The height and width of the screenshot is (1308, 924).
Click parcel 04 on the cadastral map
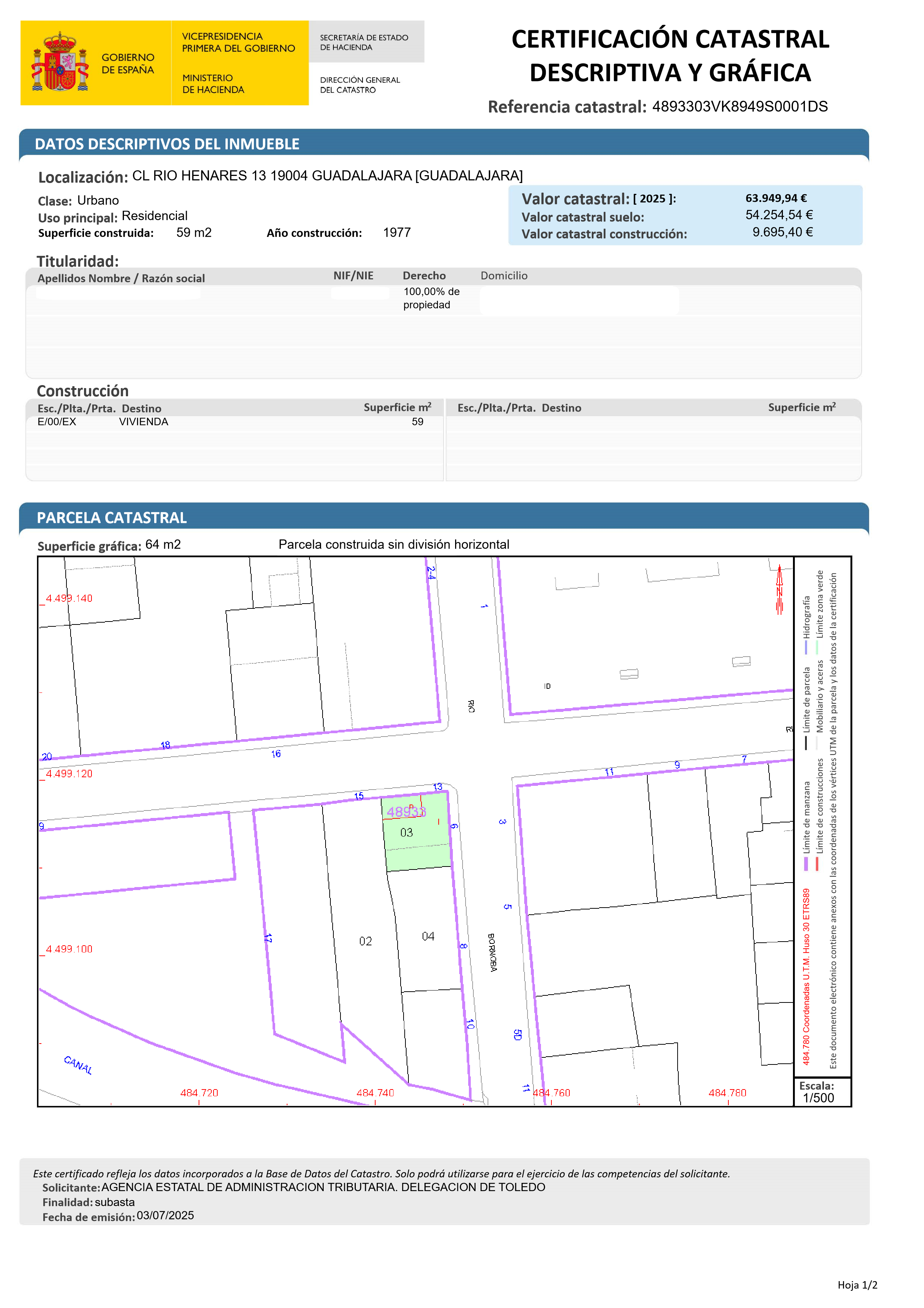click(x=428, y=936)
